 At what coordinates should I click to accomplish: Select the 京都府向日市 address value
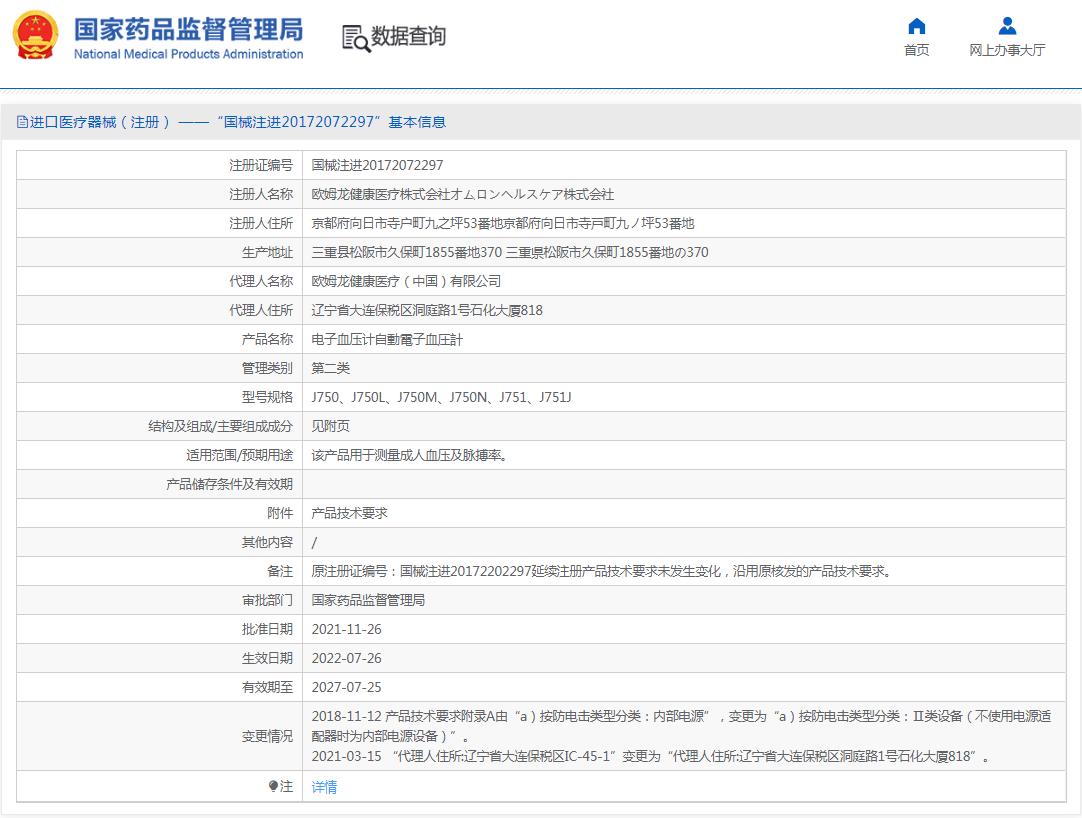point(502,223)
